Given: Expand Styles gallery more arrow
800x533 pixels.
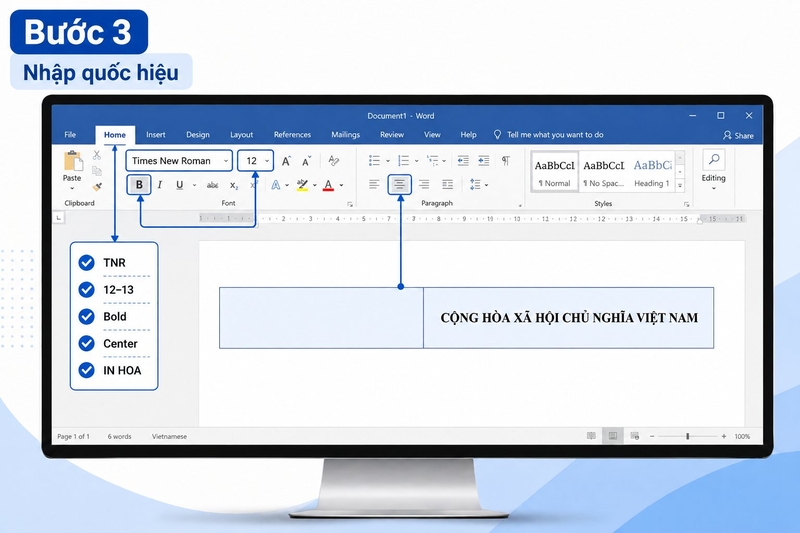Looking at the screenshot, I should click(x=680, y=186).
